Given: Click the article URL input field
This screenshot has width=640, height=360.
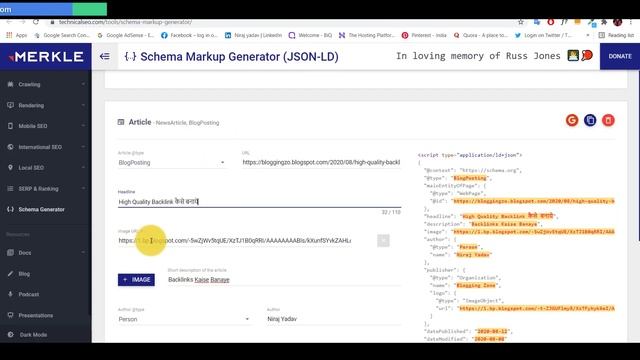Looking at the screenshot, I should (321, 162).
